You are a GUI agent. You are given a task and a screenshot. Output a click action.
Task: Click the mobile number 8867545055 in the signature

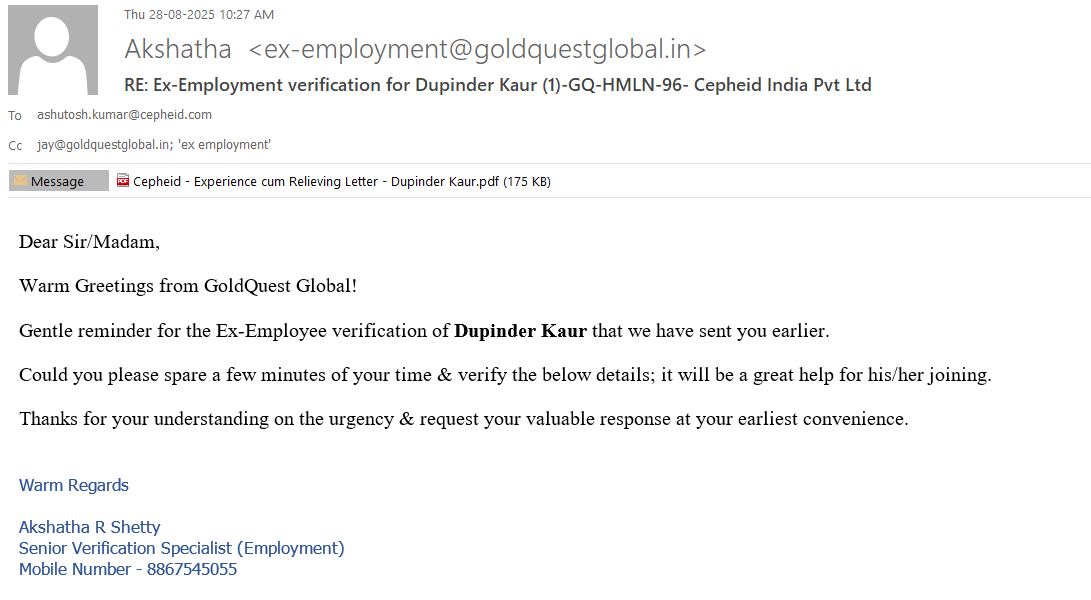click(x=192, y=569)
